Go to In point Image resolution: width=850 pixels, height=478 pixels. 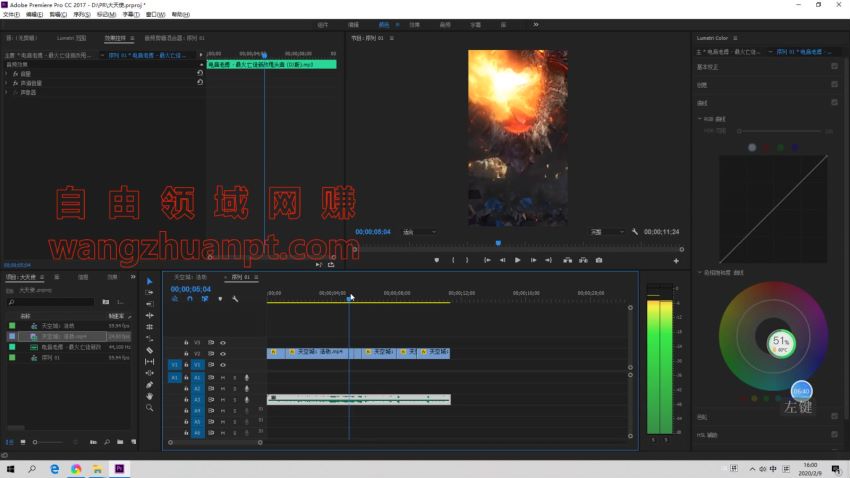(x=487, y=260)
